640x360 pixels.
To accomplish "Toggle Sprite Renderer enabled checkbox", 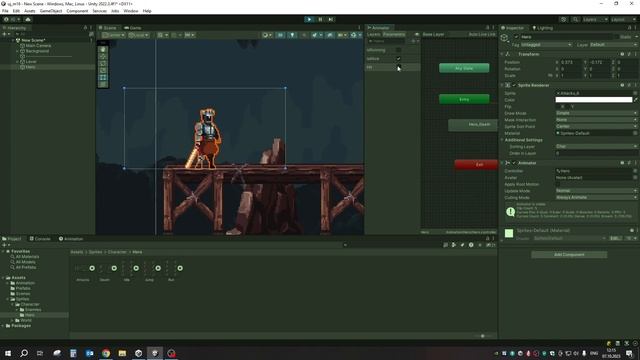I will coord(514,85).
